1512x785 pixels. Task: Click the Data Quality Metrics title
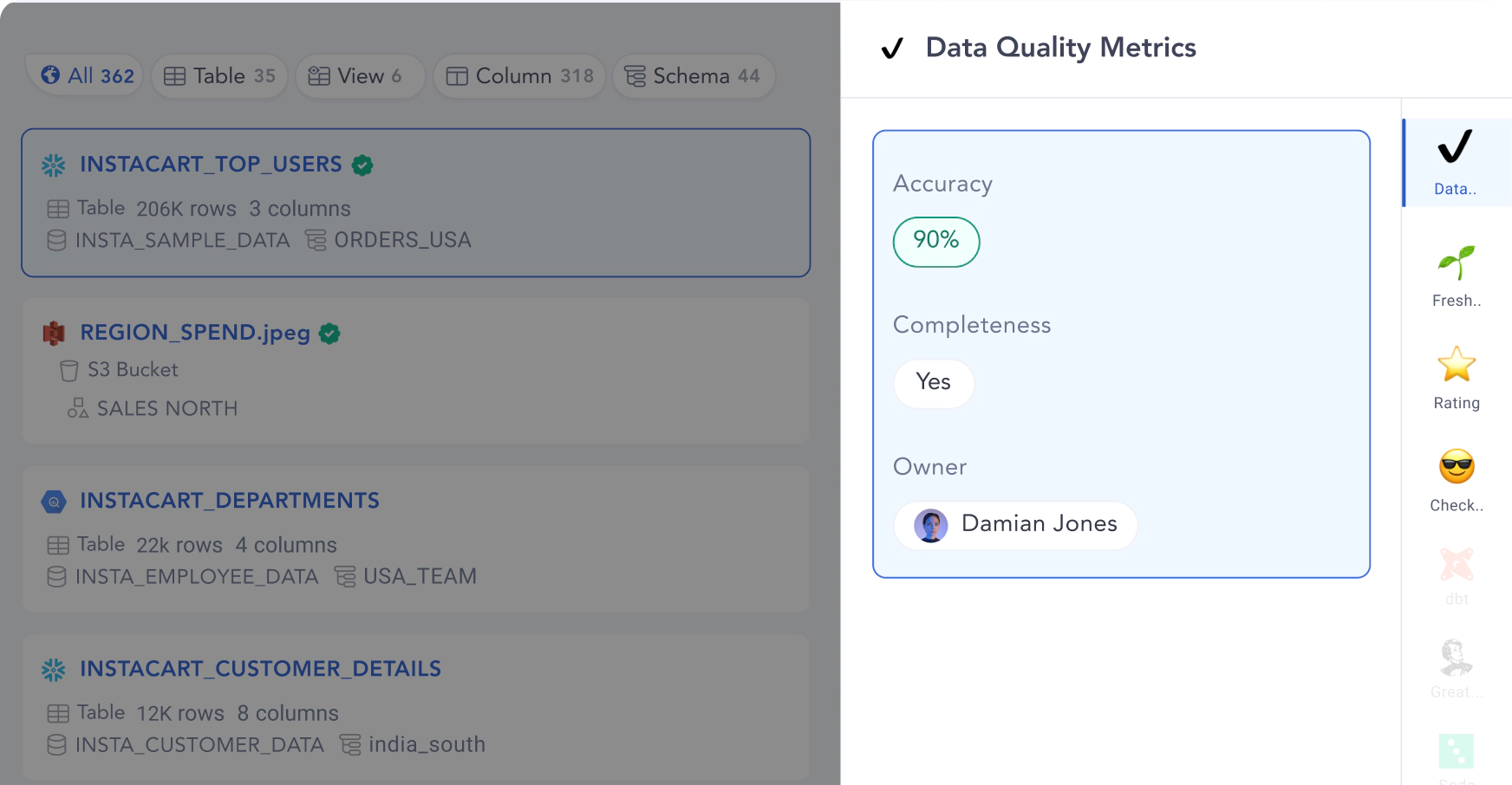pyautogui.click(x=1060, y=48)
